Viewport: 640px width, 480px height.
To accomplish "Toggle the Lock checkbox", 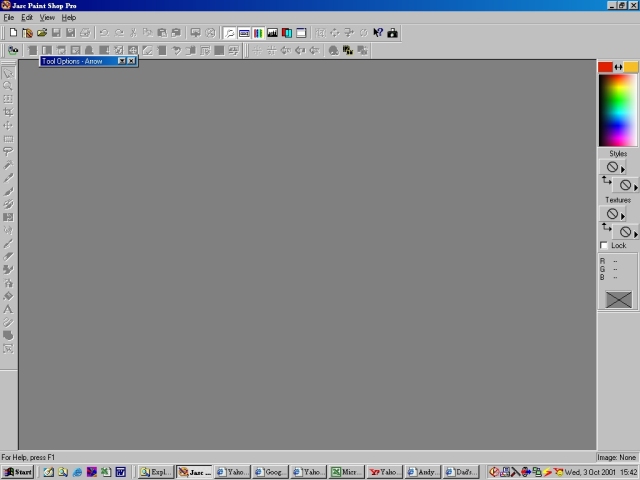I will point(604,245).
